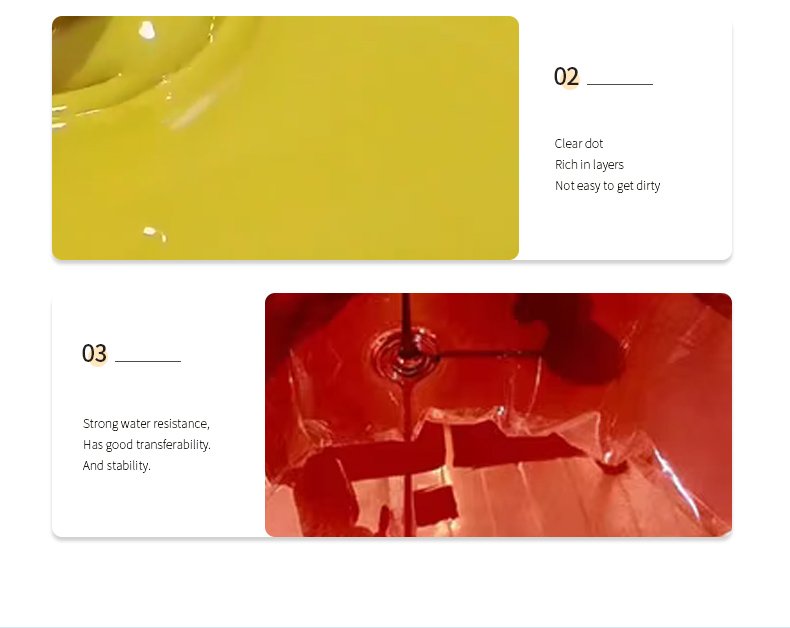Click the horizontal line beside 02

[x=620, y=84]
